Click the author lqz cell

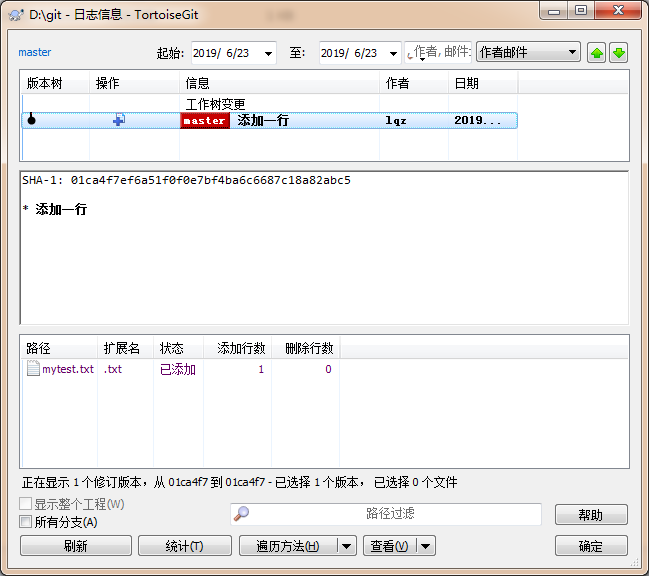click(396, 120)
